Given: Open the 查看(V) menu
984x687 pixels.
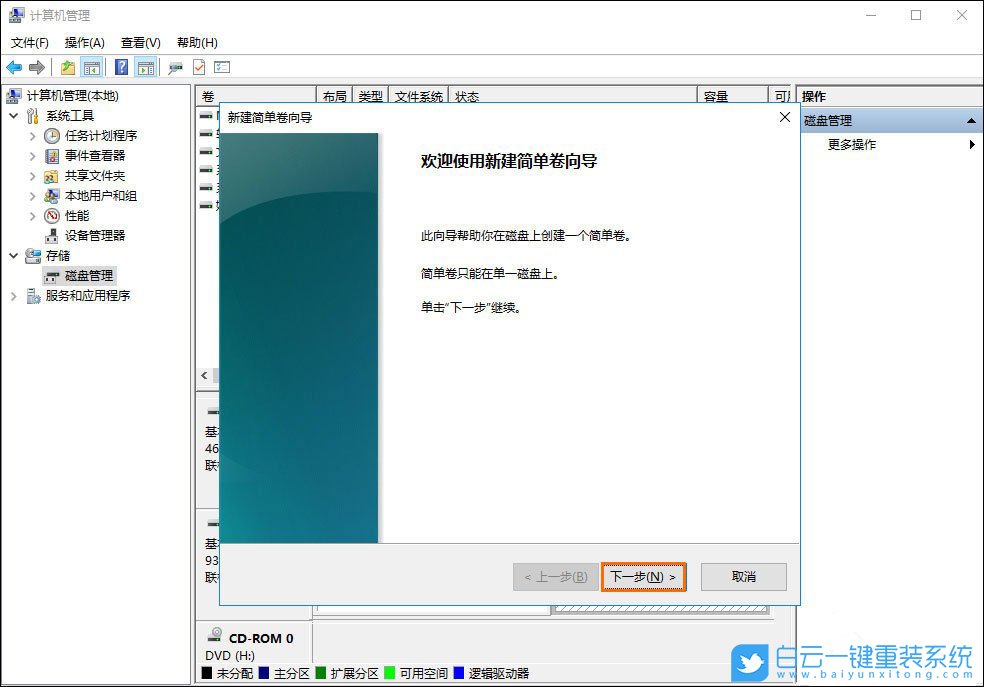Looking at the screenshot, I should tap(139, 42).
